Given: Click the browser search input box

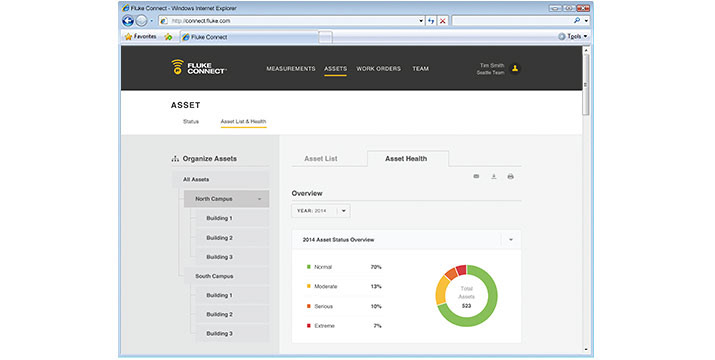Looking at the screenshot, I should click(x=512, y=21).
